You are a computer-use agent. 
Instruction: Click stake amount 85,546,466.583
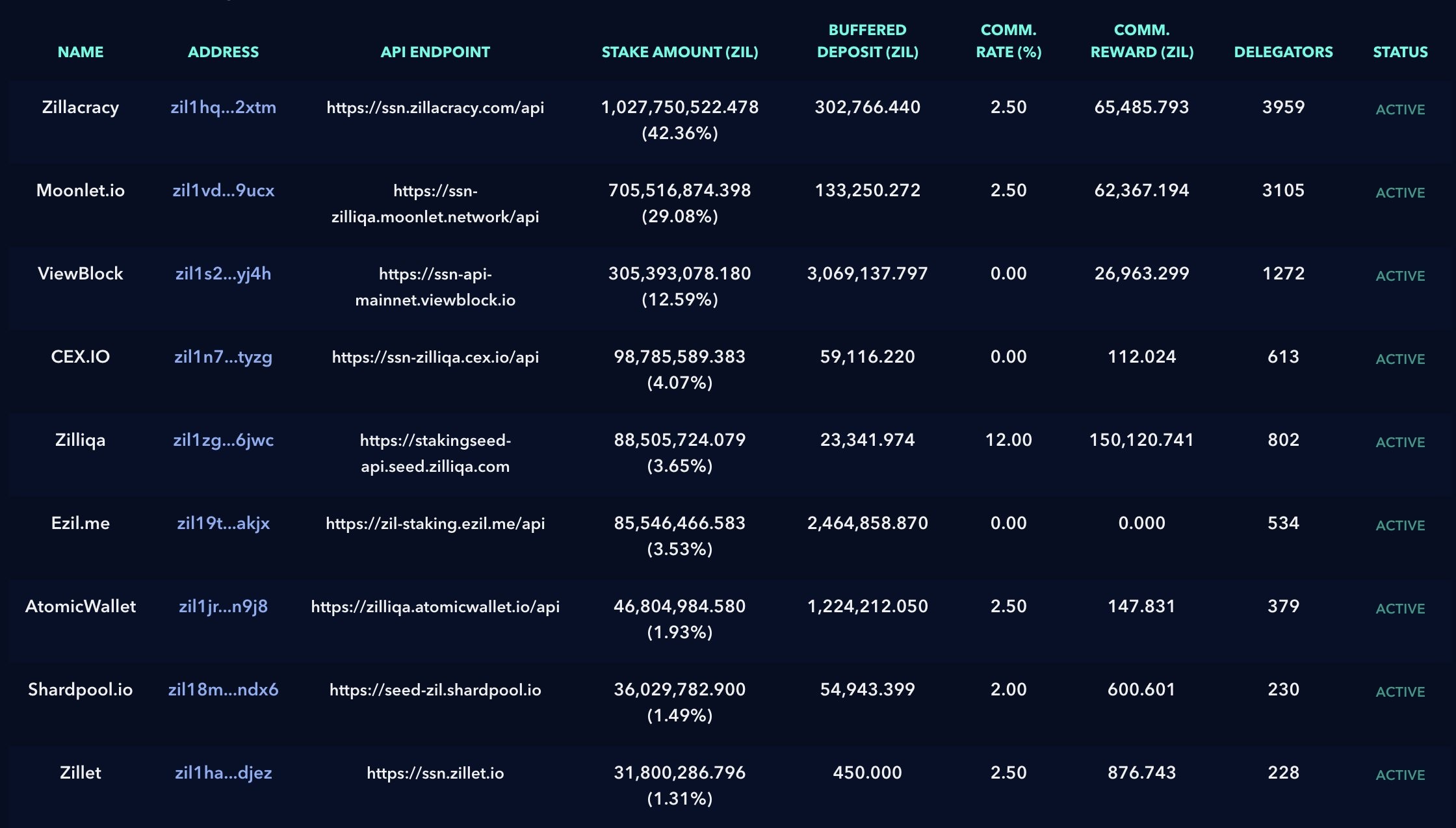(x=680, y=523)
